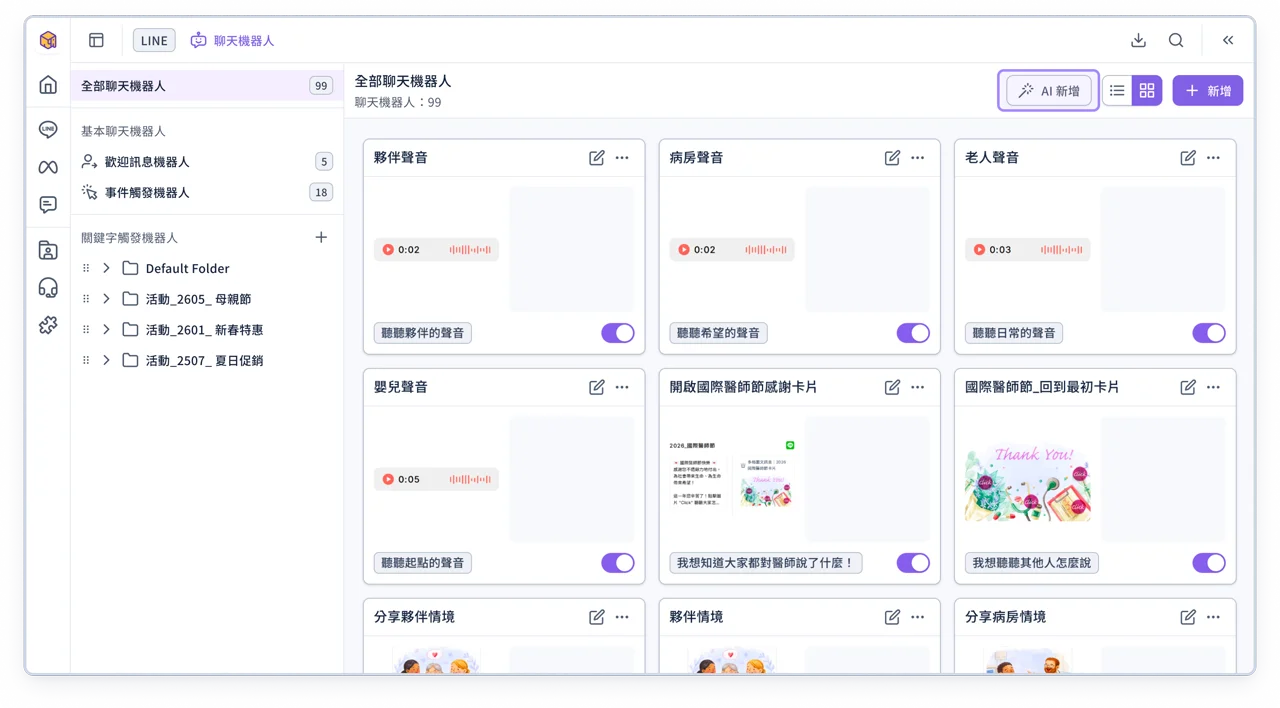This screenshot has height=708, width=1280.
Task: Edit the 分享夥伴情境 card
Action: tap(597, 617)
